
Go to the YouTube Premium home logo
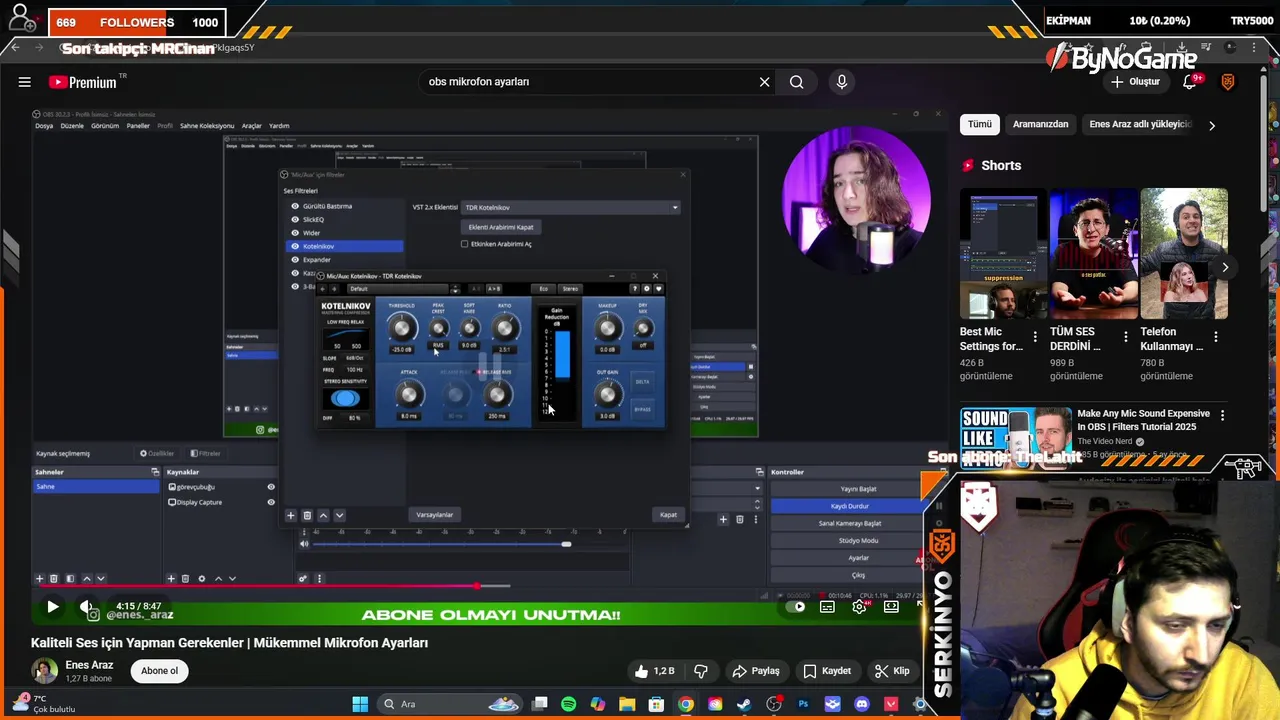point(83,83)
